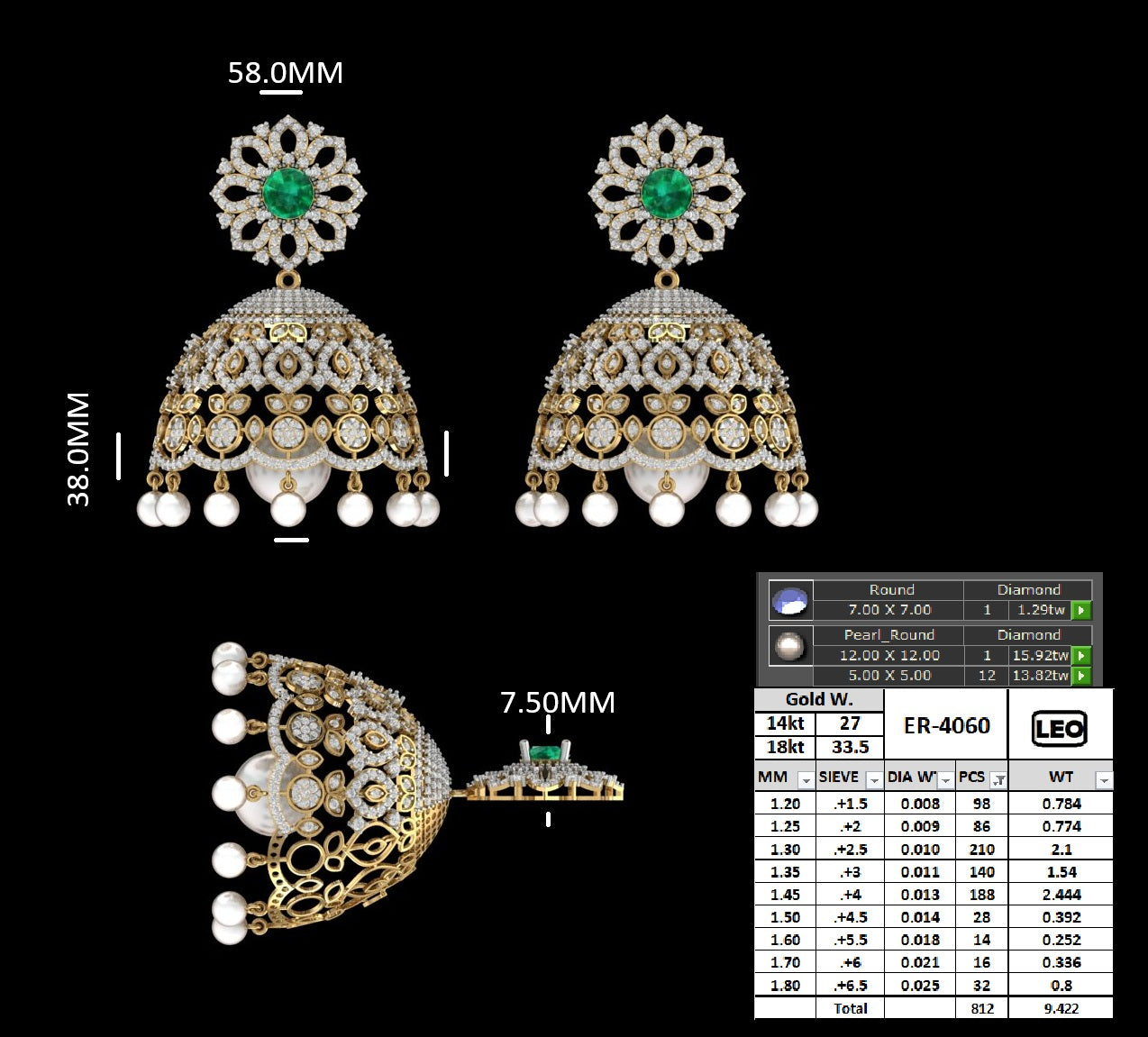This screenshot has height=1037, width=1148.
Task: Select the Total pieces cell showing 812
Action: point(981,1008)
